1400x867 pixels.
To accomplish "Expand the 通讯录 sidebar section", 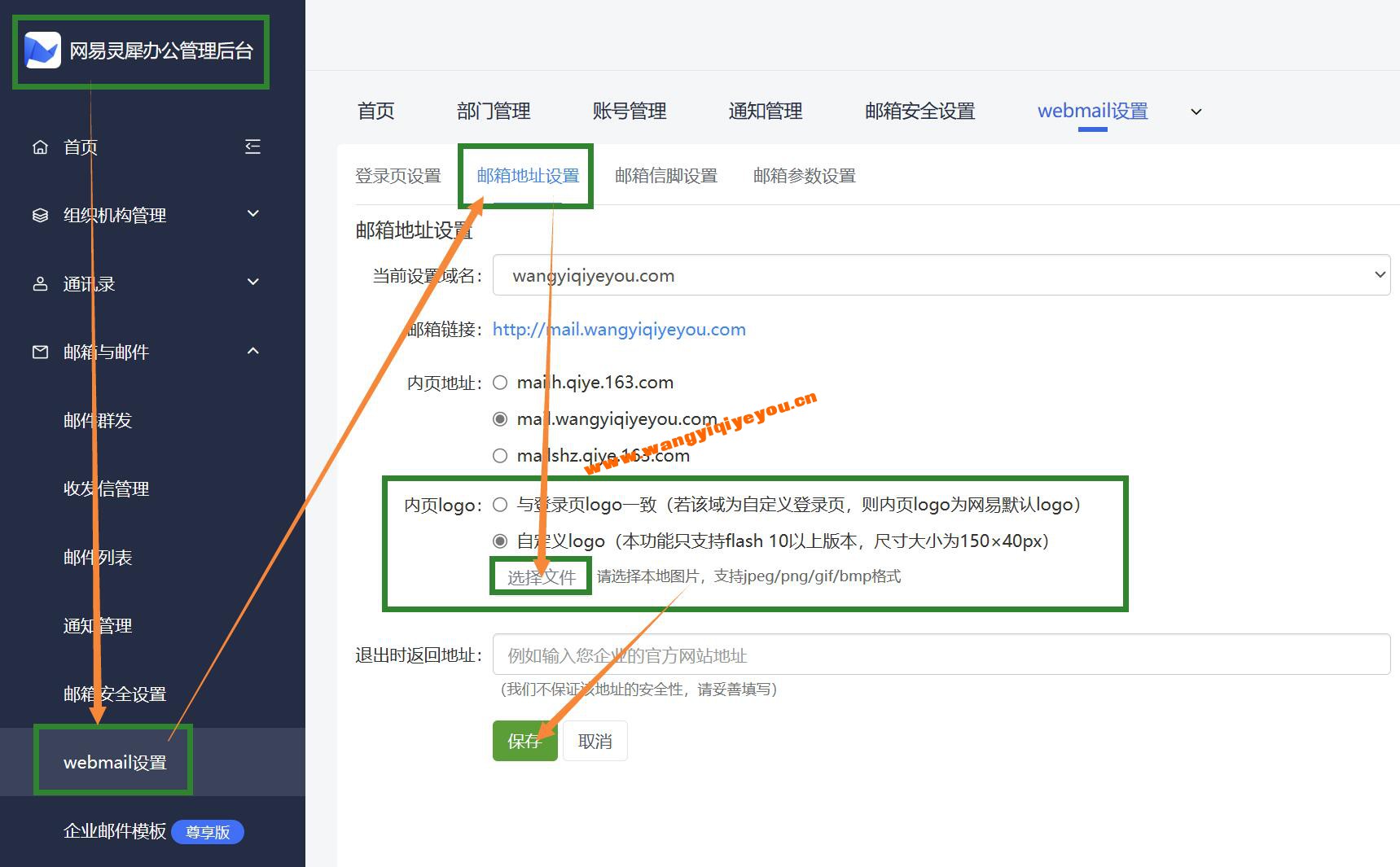I will tap(253, 282).
